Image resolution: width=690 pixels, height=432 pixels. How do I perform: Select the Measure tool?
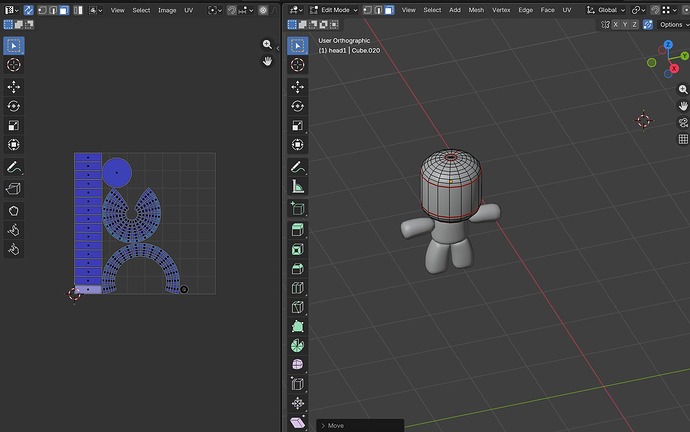[297, 187]
